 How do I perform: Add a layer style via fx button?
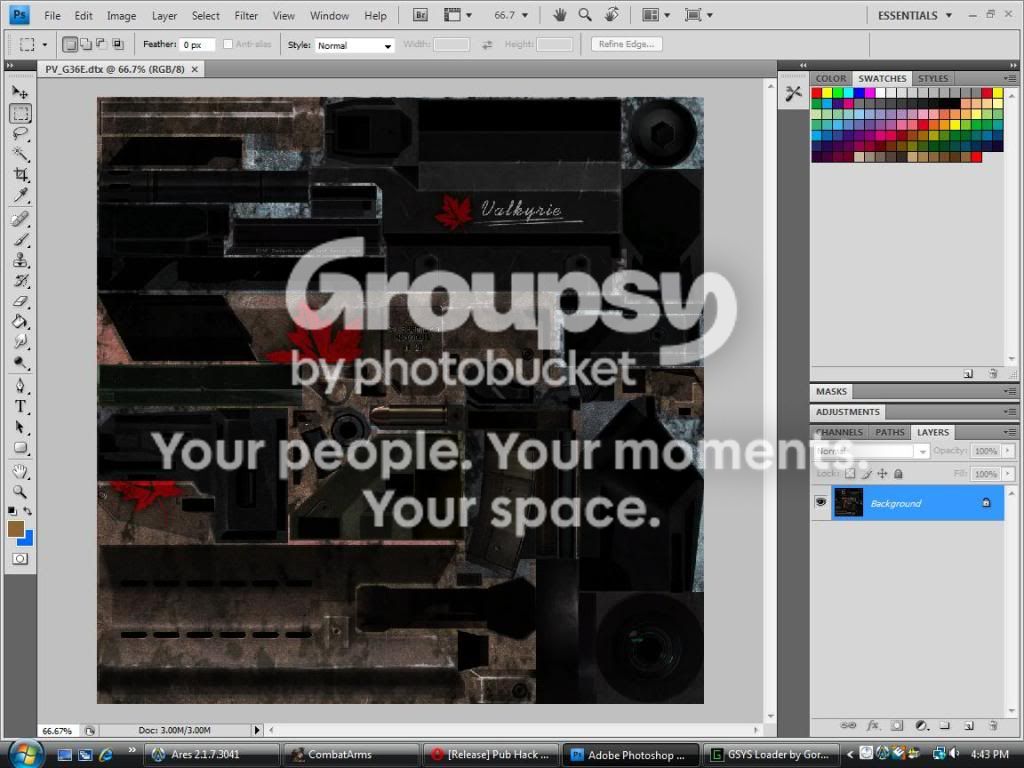(x=872, y=726)
